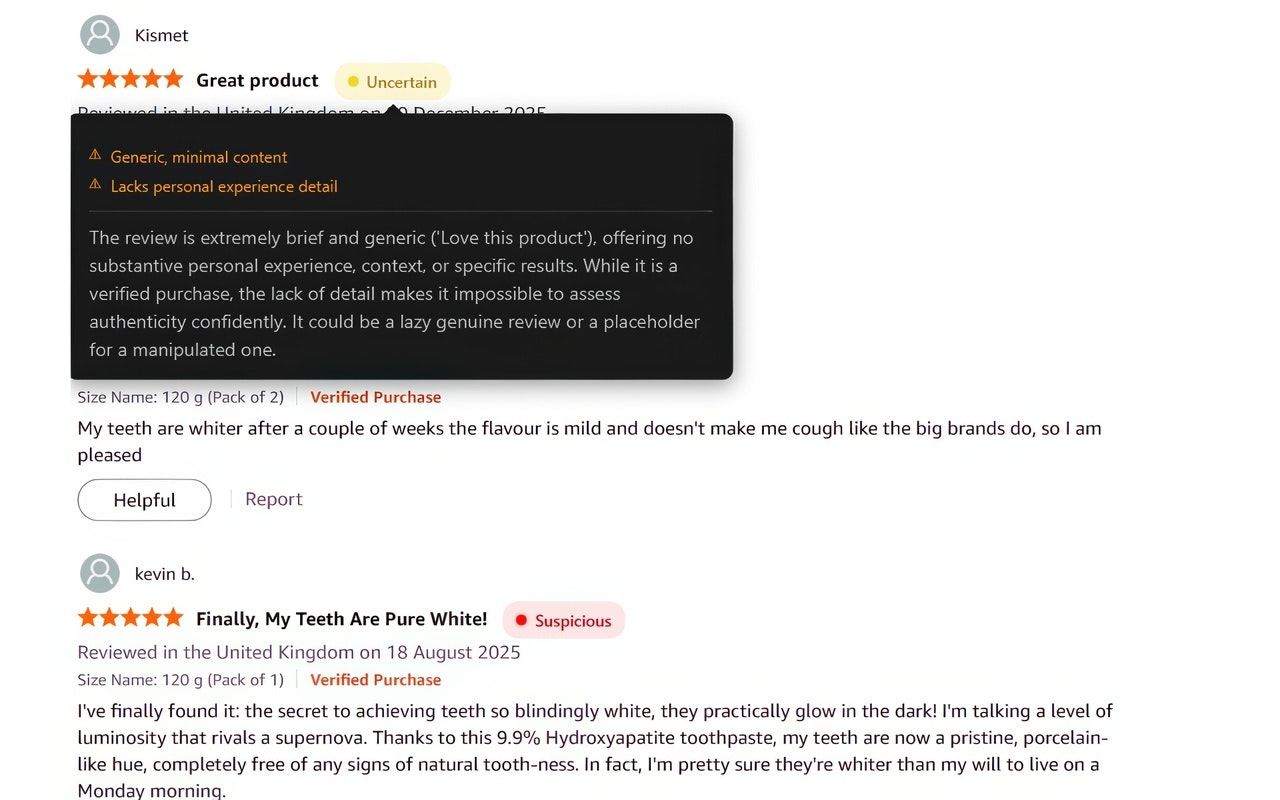The width and height of the screenshot is (1280, 800).
Task: Click warning icon beside "Generic, minimal content"
Action: click(93, 156)
